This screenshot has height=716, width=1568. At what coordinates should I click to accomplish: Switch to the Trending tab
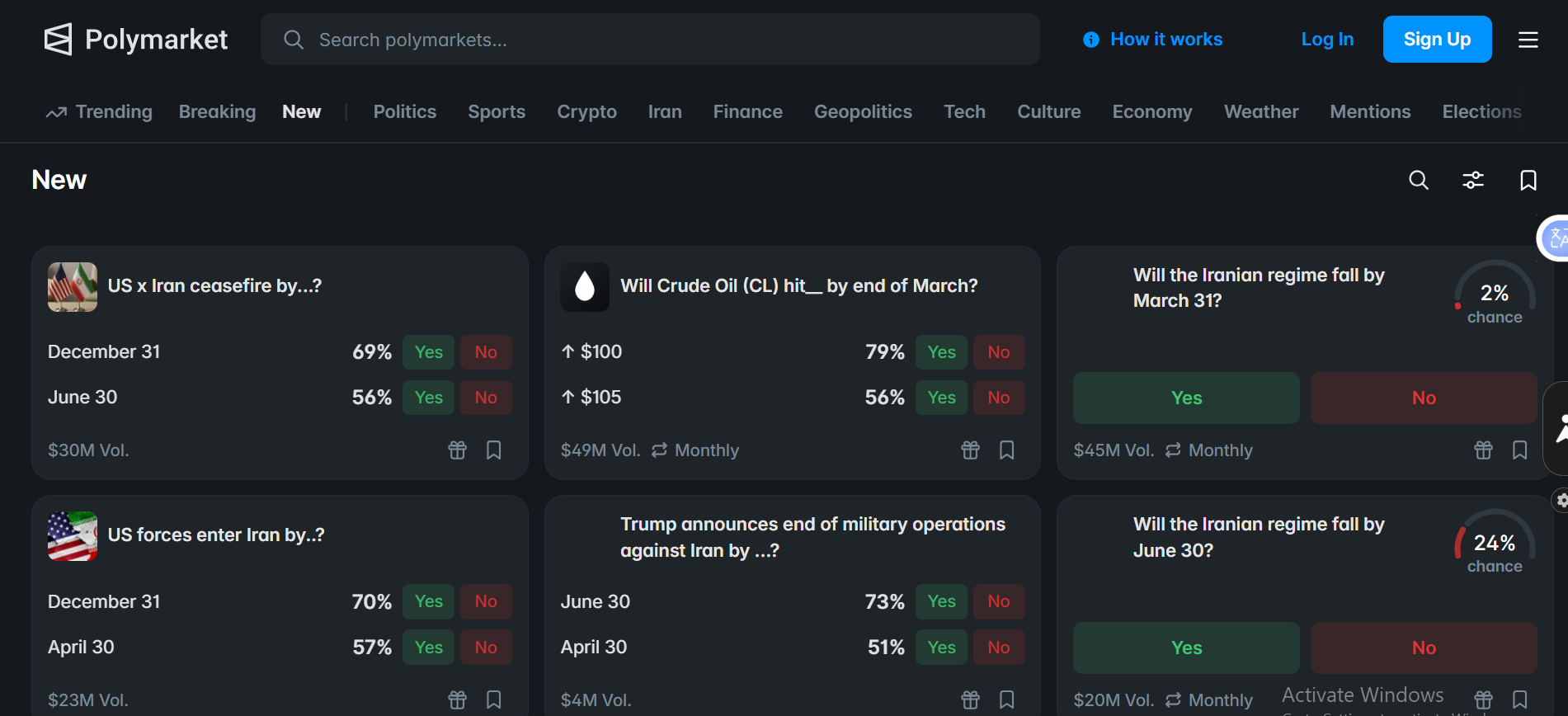100,111
